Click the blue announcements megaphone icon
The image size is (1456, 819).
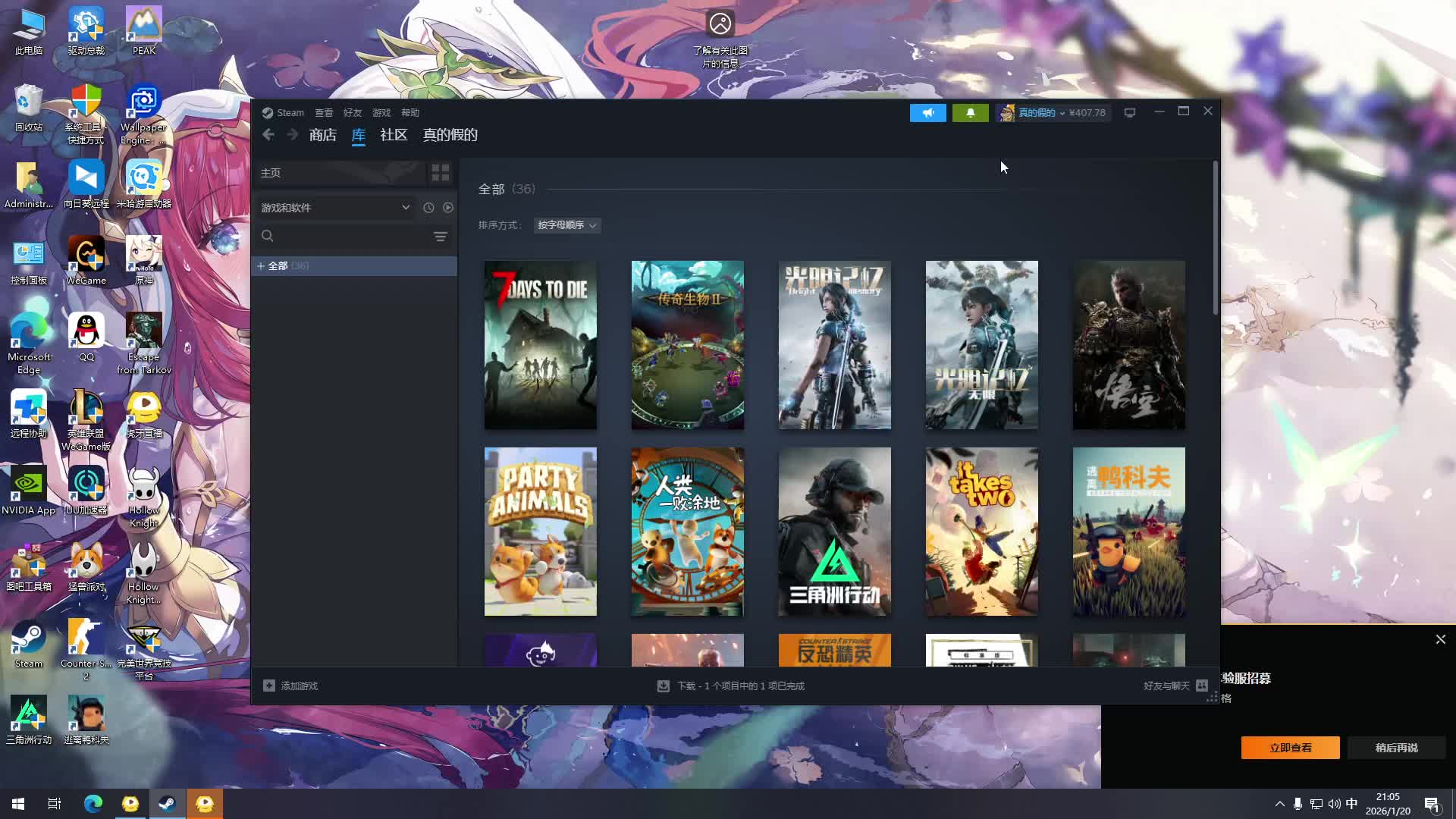(927, 113)
